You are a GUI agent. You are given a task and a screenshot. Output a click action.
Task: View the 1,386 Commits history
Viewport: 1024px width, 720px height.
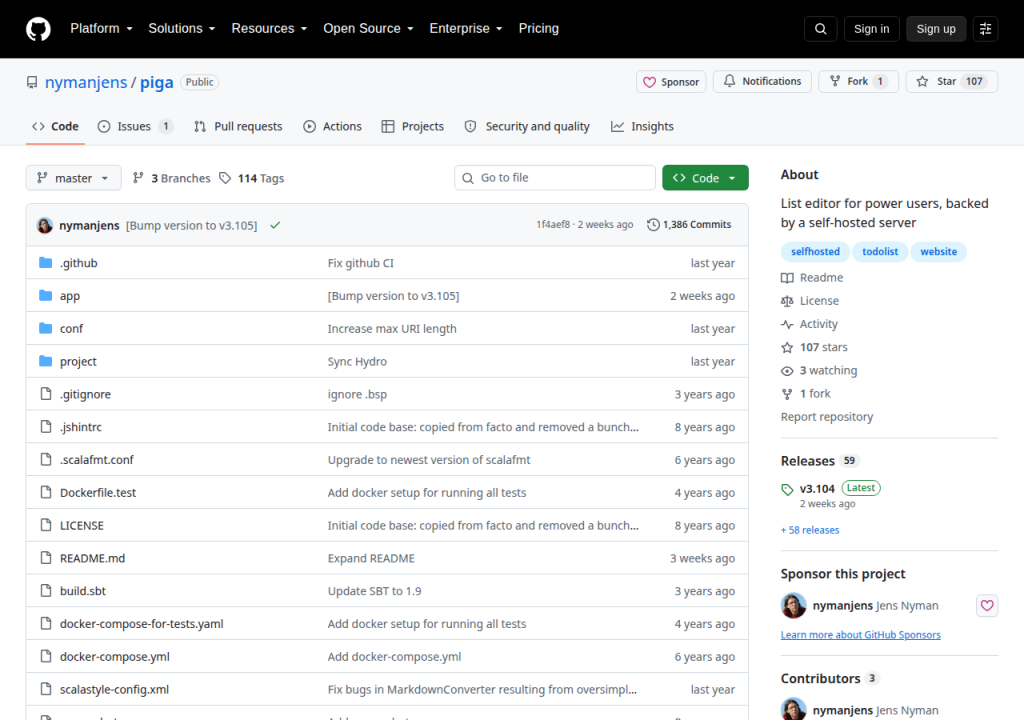pos(689,224)
